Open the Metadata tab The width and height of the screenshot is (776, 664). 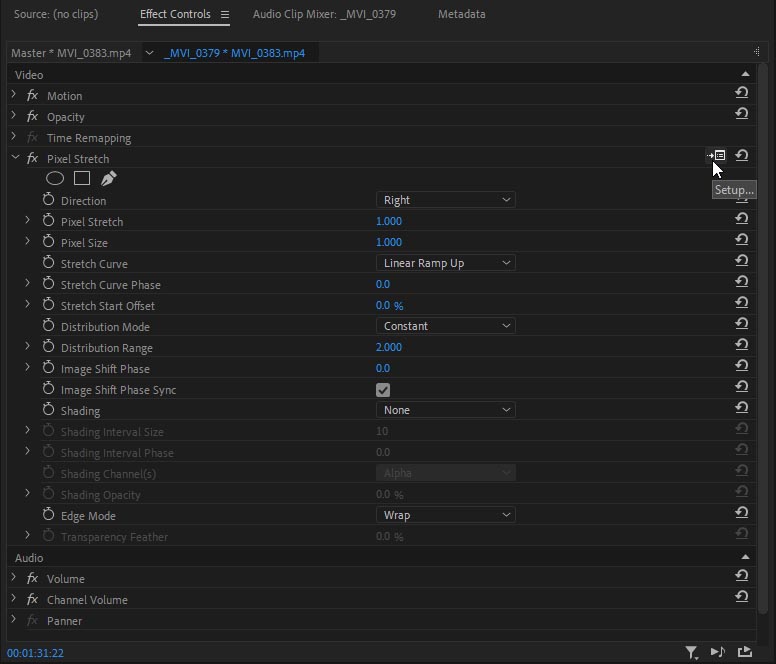461,14
